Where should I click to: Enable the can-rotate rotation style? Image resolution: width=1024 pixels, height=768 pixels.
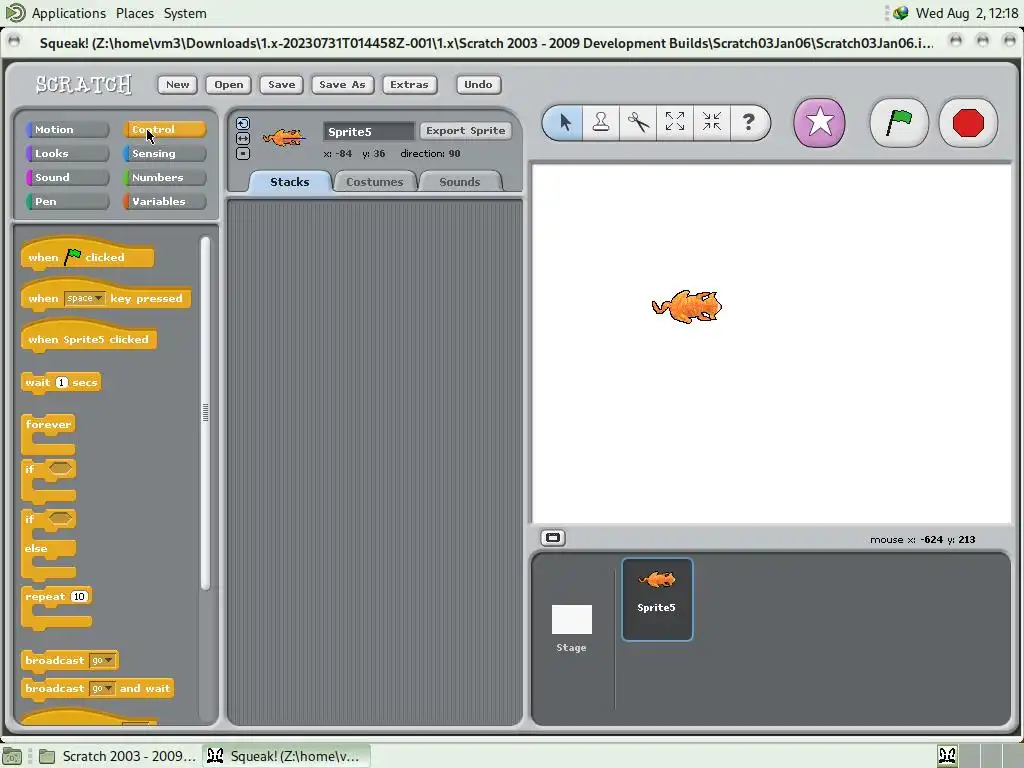coord(243,123)
